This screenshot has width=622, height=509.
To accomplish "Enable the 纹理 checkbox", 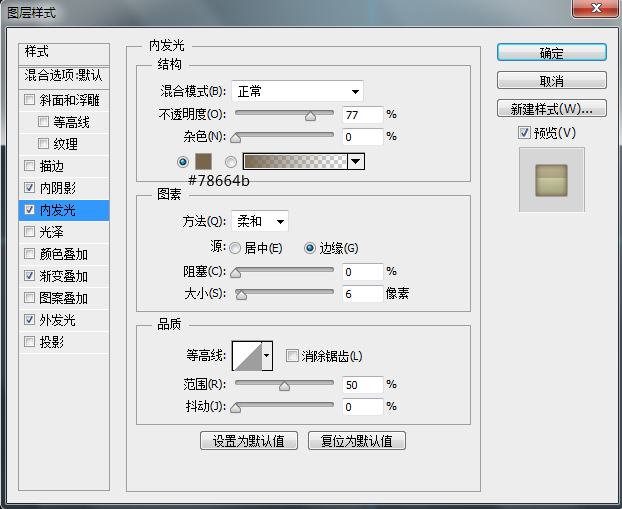I will (x=43, y=143).
